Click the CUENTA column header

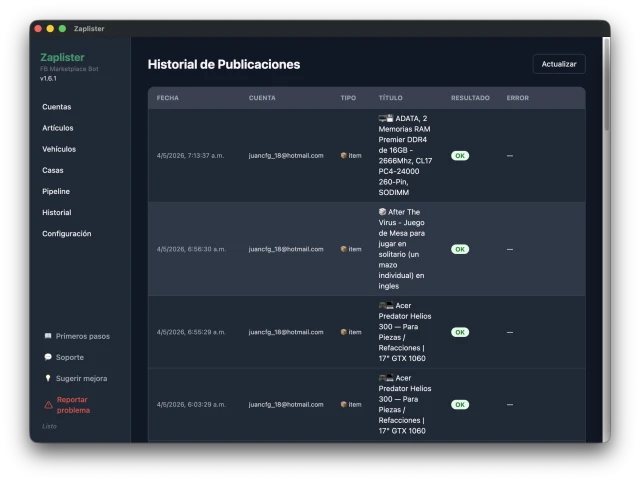(x=262, y=98)
